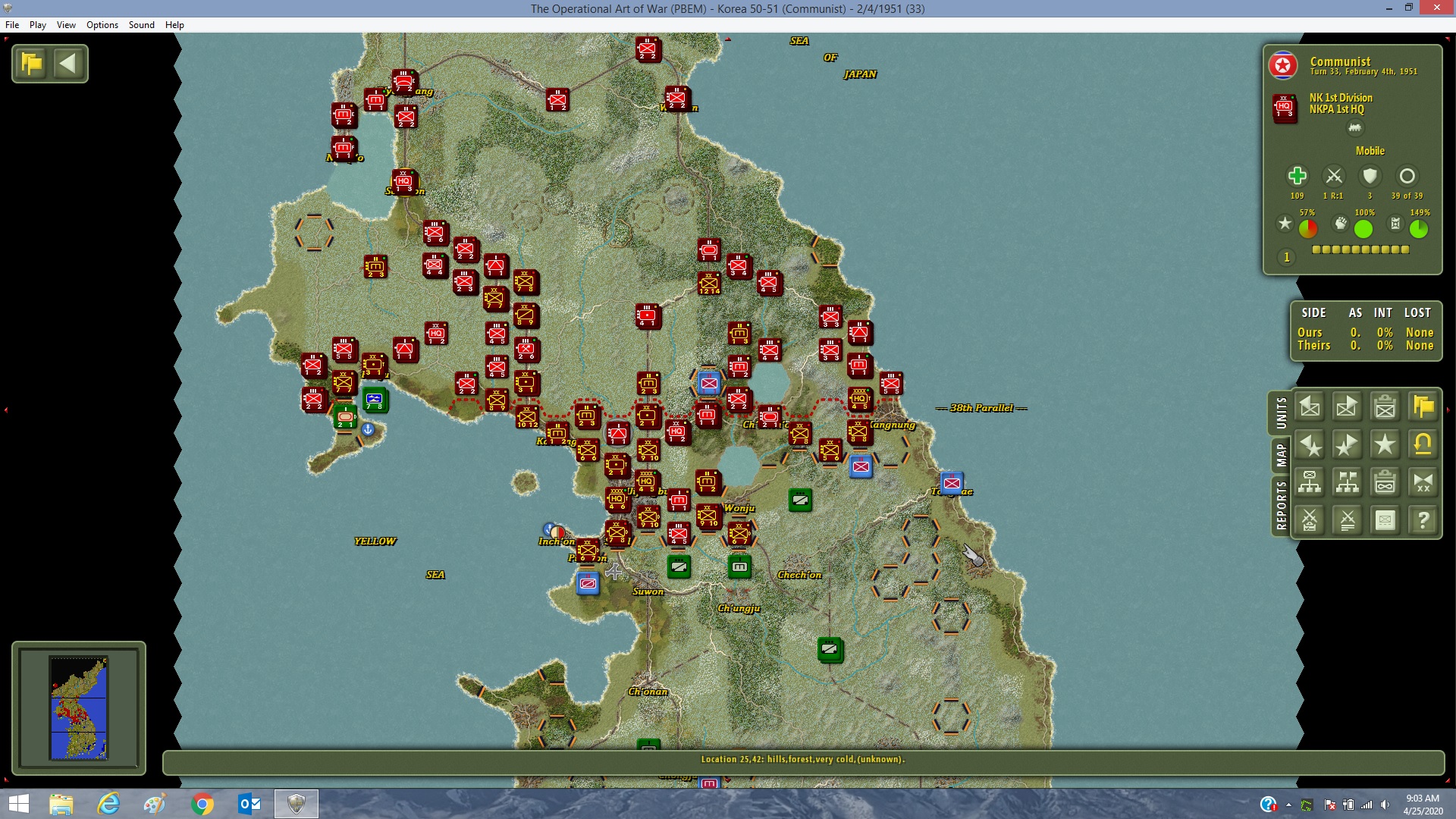Click the location status bar text
This screenshot has height=819, width=1456.
[x=803, y=759]
